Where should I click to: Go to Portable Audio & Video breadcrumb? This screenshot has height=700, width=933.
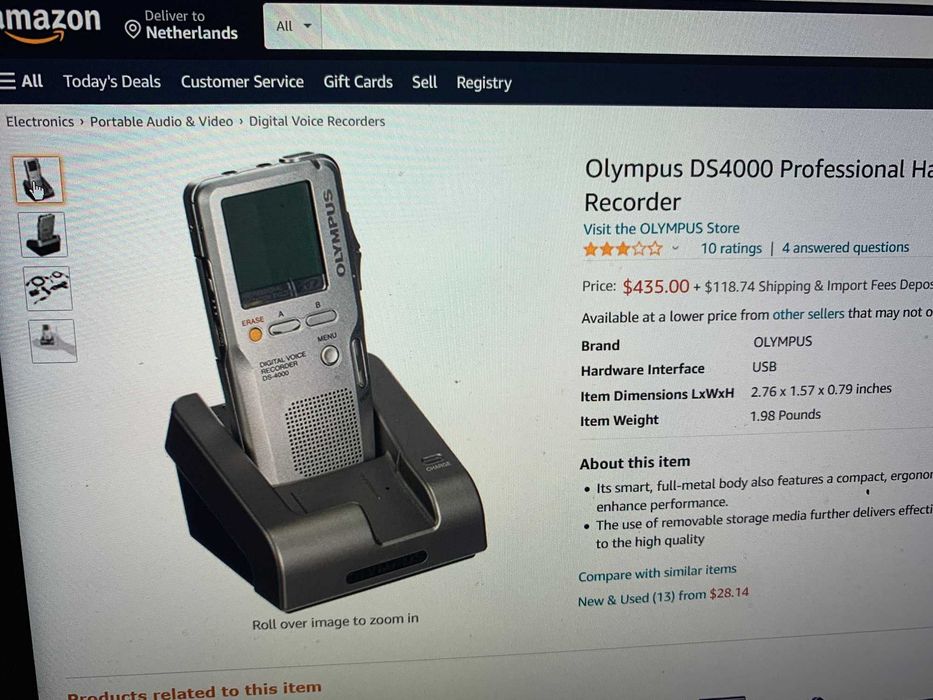coord(161,121)
